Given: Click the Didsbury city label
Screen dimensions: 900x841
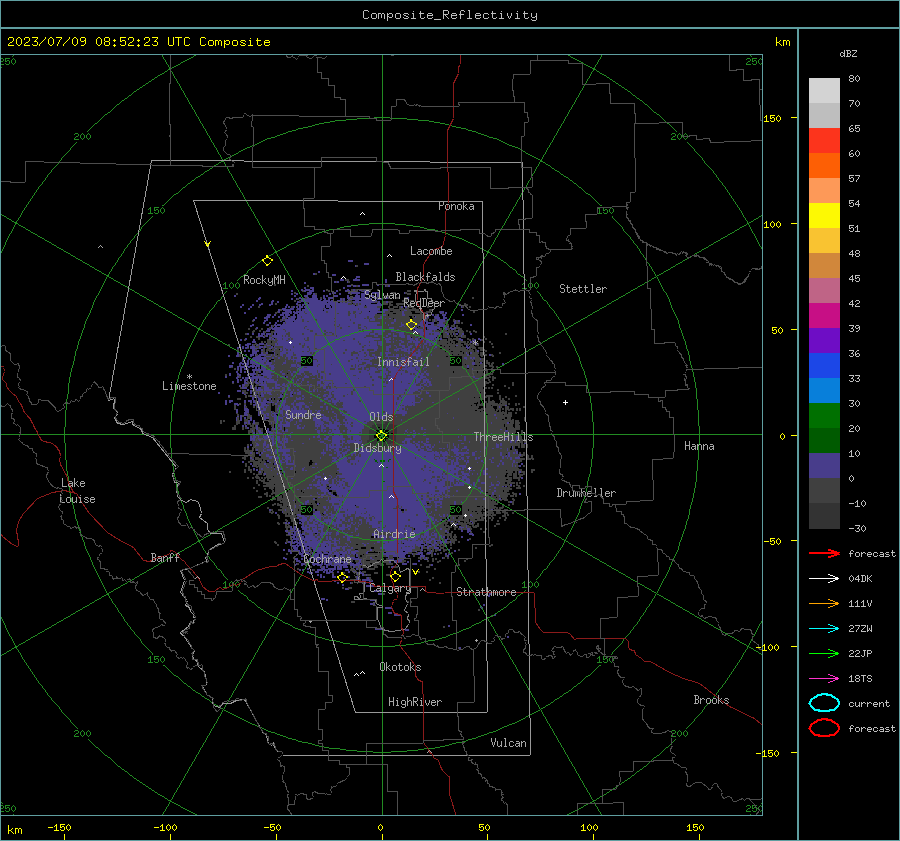Looking at the screenshot, I should [377, 448].
